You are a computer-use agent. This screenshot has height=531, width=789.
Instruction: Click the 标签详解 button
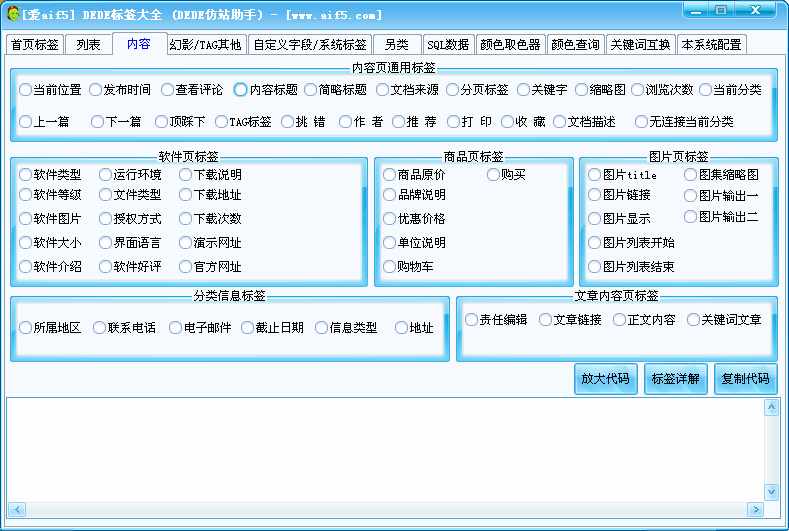675,378
